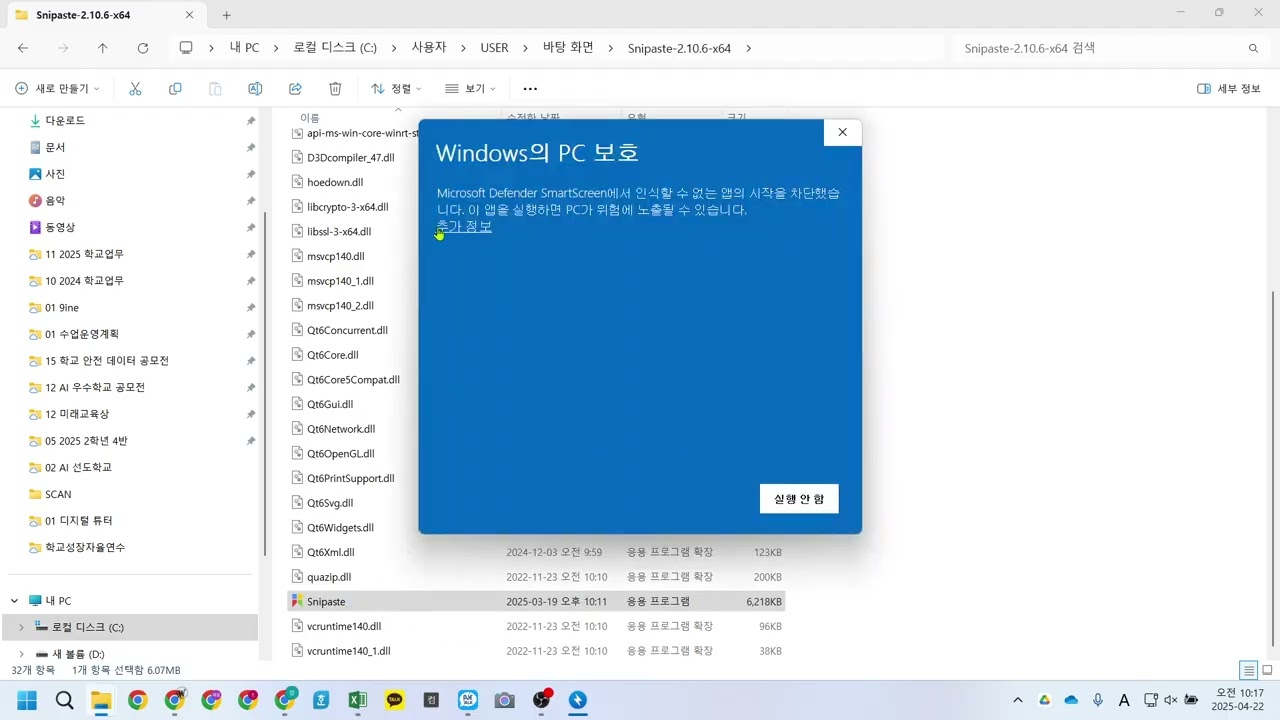
Task: Expand chevron after Snipaste-2.10.6-x64 in address bar
Action: (x=748, y=48)
